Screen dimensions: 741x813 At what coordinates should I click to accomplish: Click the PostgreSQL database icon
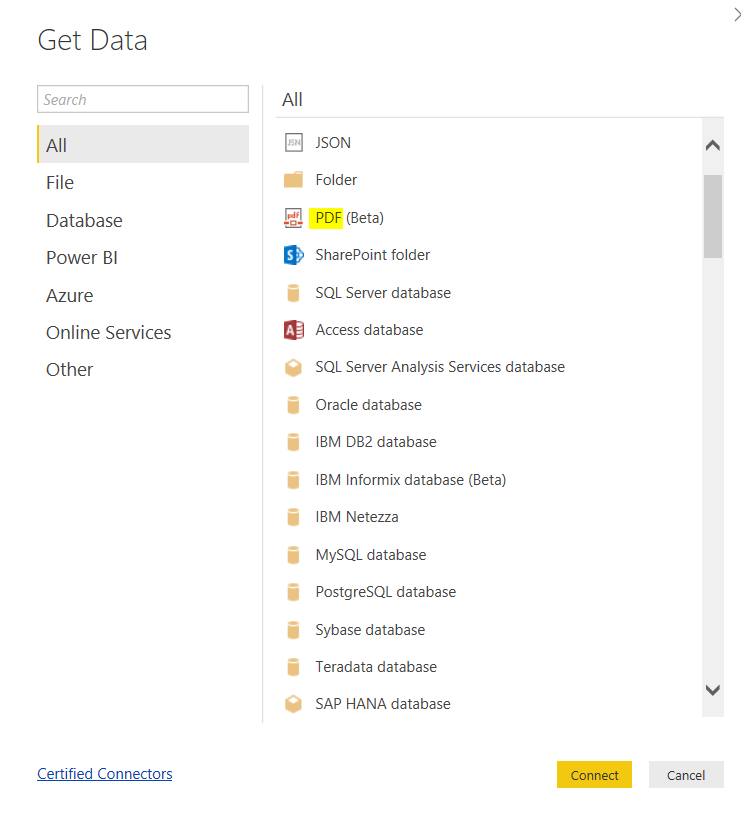(x=293, y=592)
